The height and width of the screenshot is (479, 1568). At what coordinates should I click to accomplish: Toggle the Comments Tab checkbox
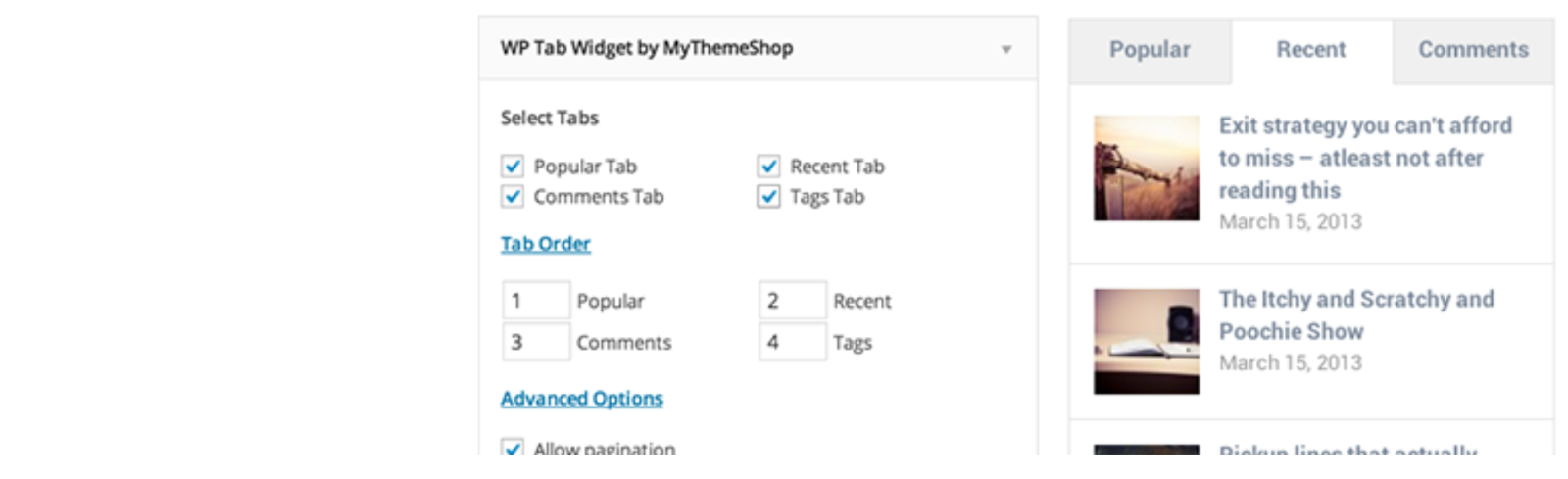point(513,197)
